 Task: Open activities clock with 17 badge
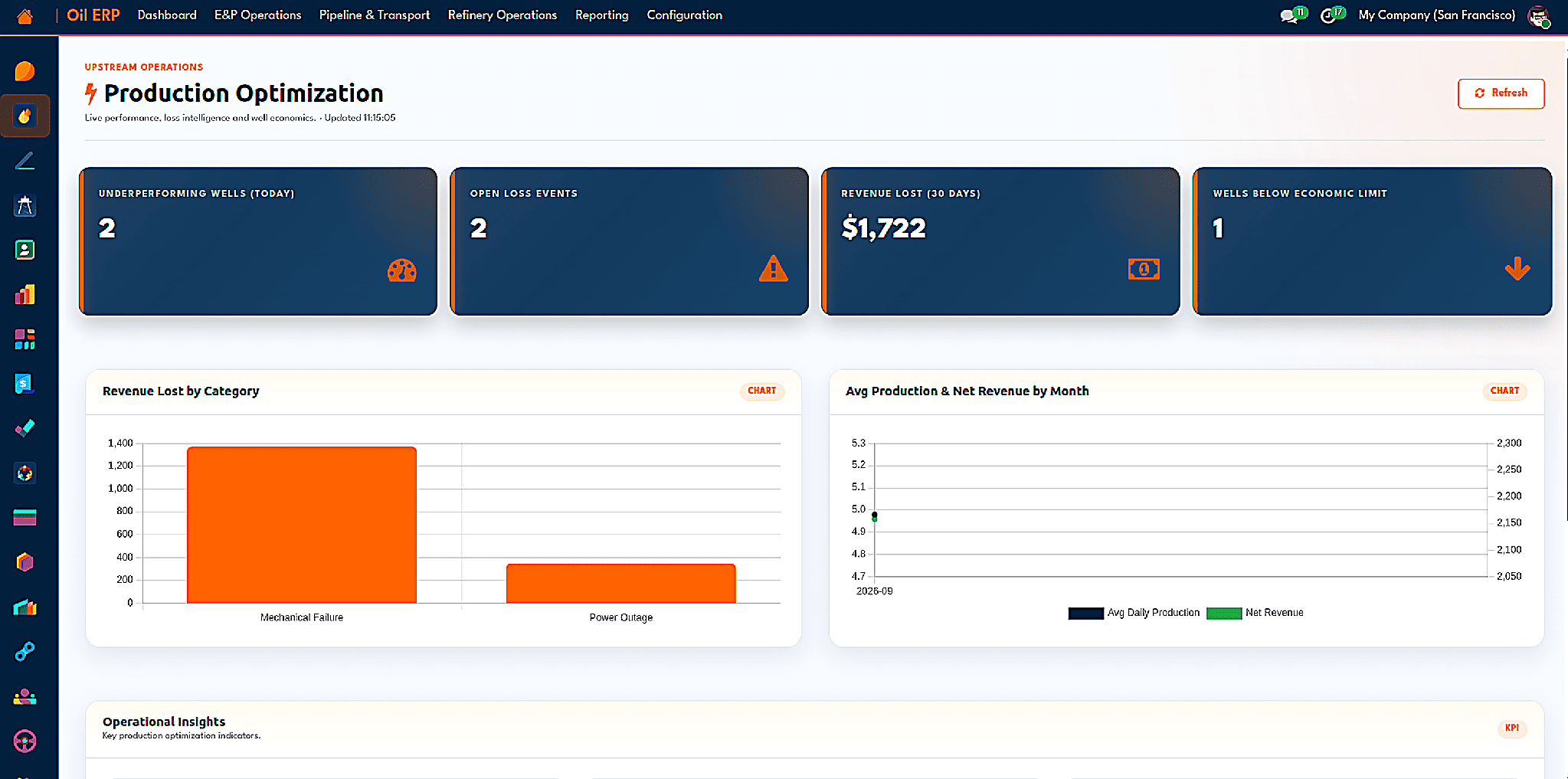tap(1333, 15)
